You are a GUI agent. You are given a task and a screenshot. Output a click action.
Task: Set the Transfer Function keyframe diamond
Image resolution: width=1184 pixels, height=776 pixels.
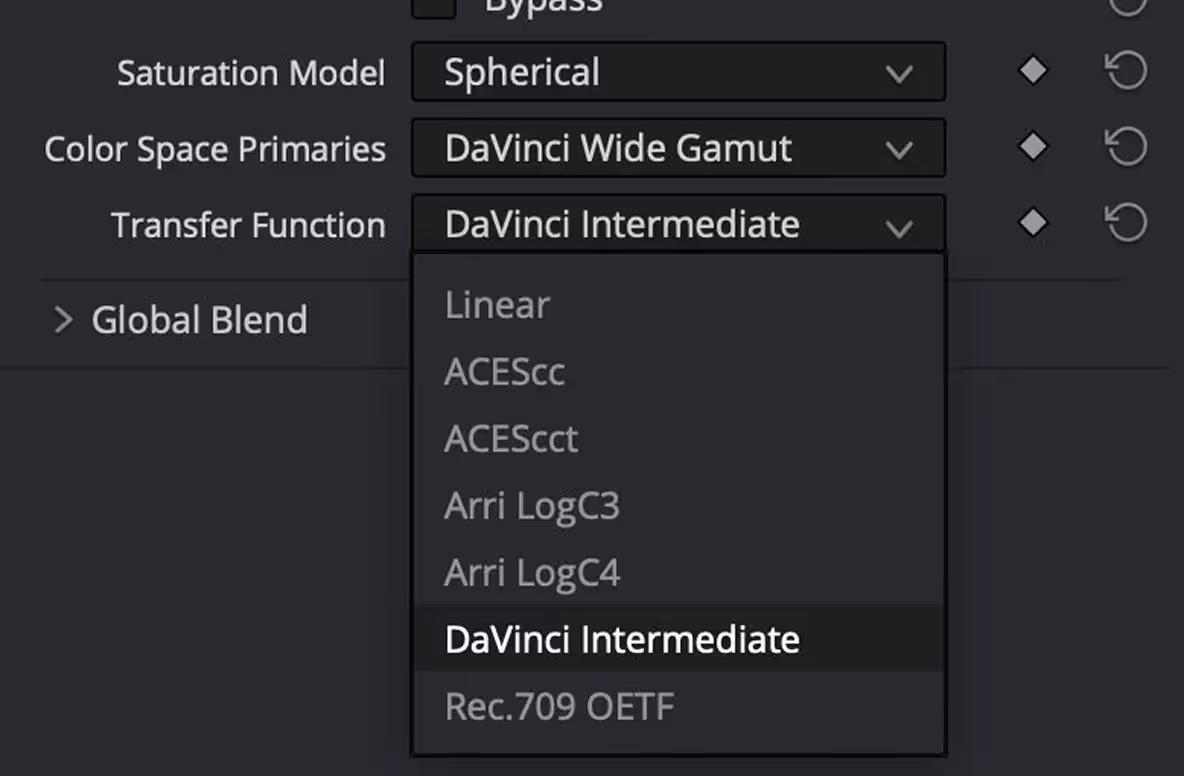click(x=1032, y=223)
